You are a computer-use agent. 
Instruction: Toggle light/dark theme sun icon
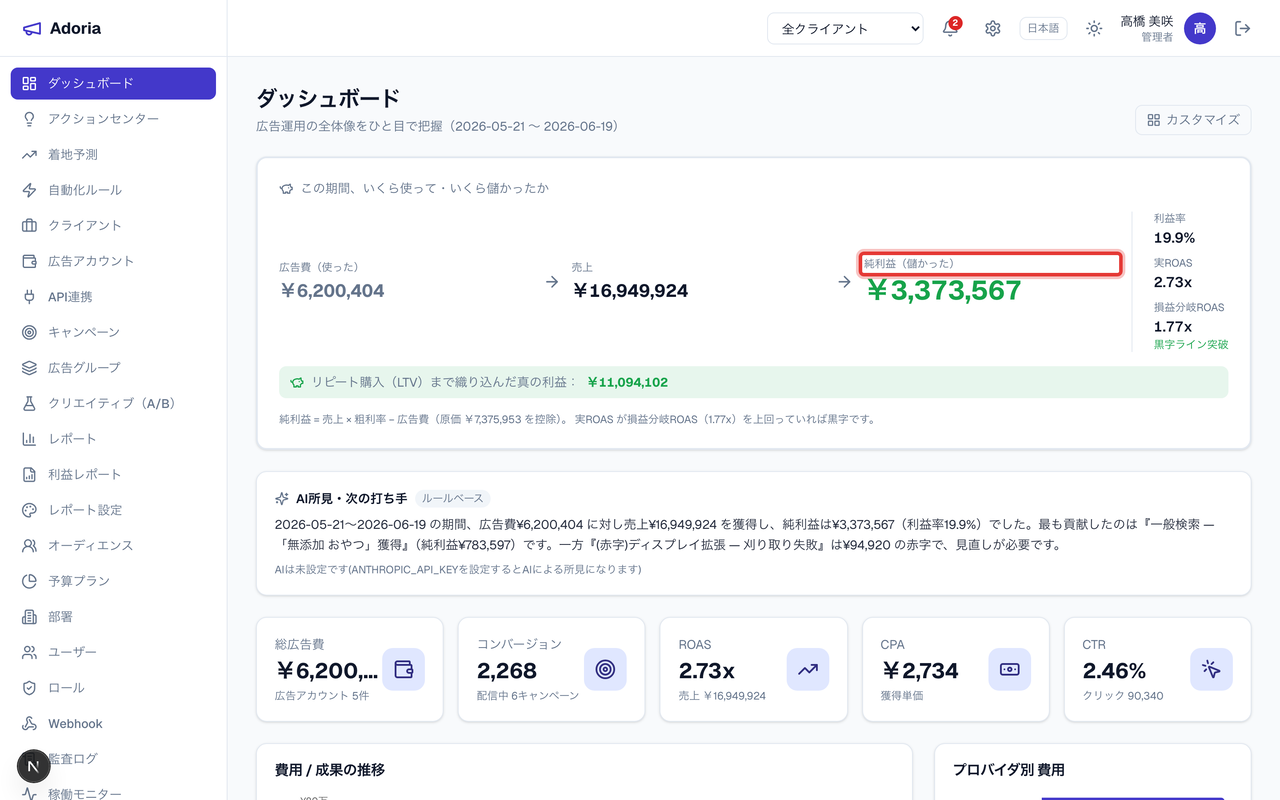pyautogui.click(x=1094, y=29)
